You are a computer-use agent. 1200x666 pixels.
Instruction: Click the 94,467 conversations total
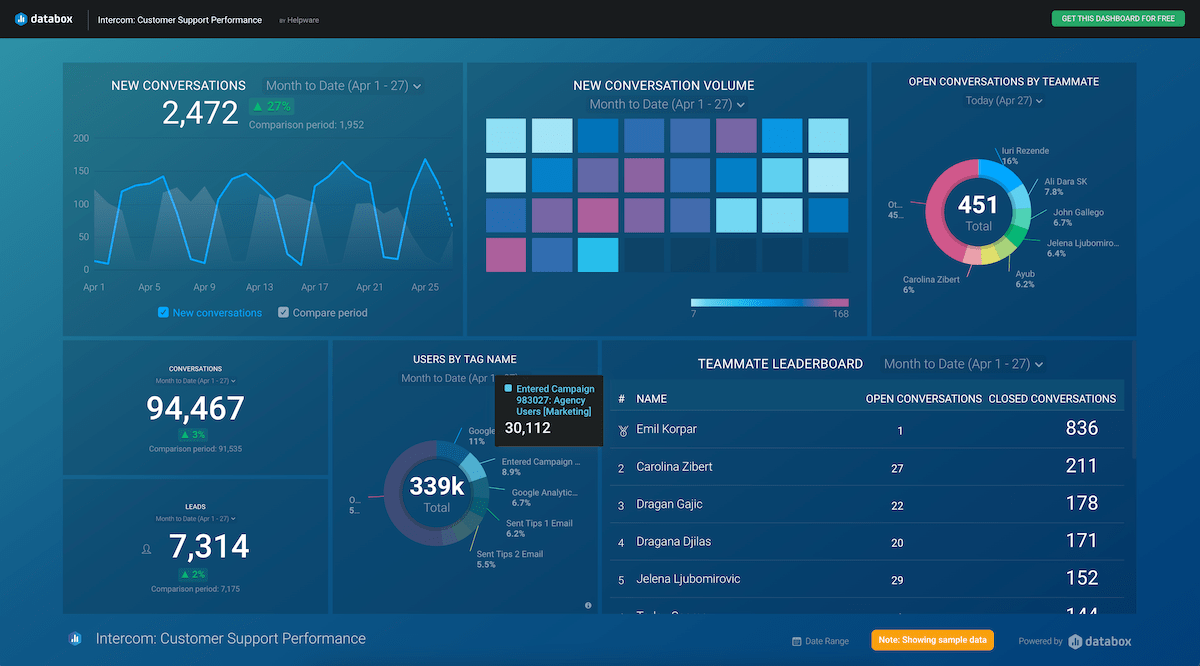(x=195, y=408)
